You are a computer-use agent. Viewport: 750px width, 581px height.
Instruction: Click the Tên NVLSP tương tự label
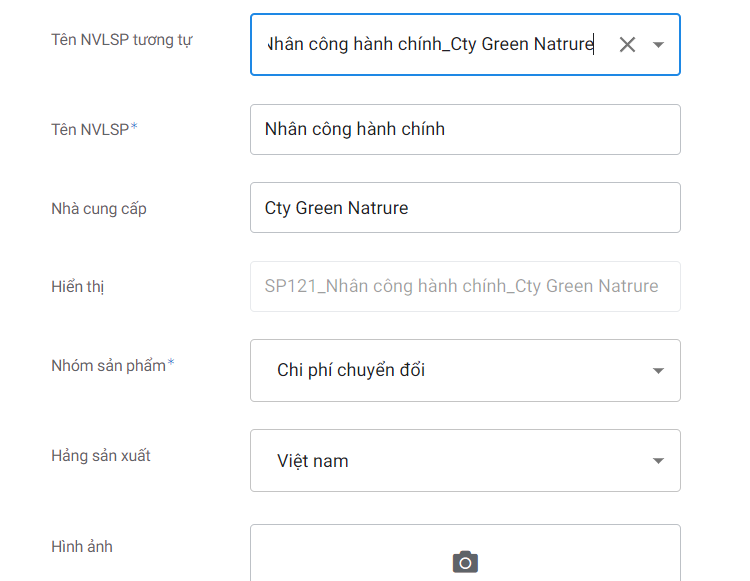click(122, 40)
